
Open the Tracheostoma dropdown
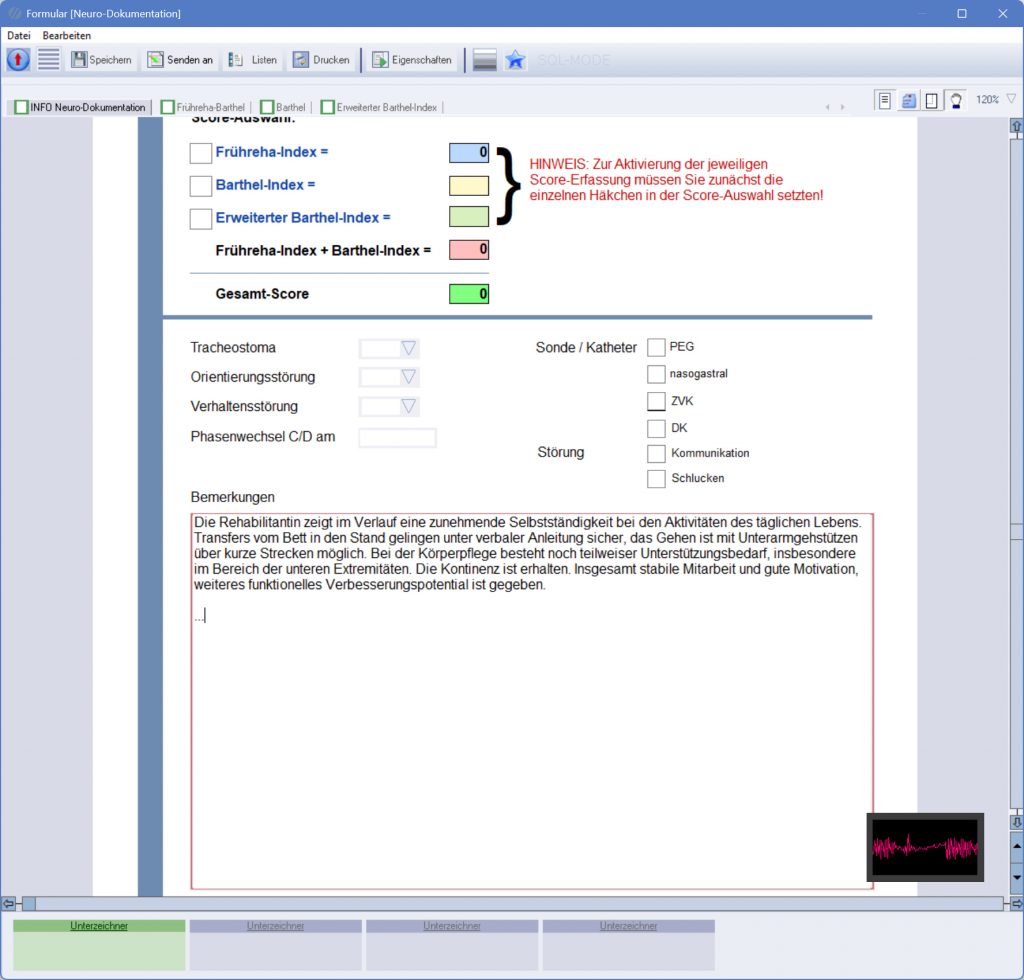[408, 348]
